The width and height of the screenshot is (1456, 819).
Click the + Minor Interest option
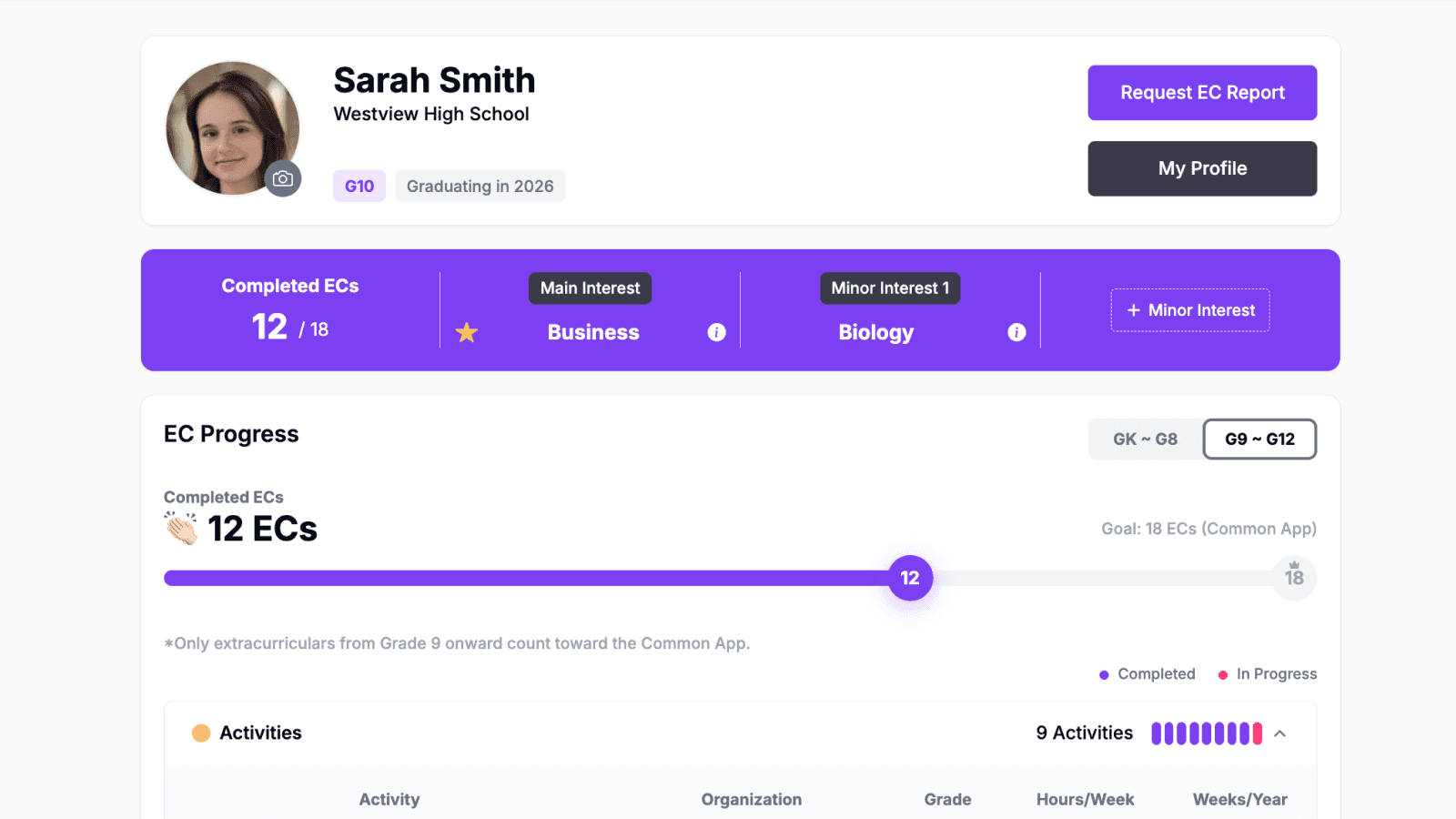pos(1189,309)
